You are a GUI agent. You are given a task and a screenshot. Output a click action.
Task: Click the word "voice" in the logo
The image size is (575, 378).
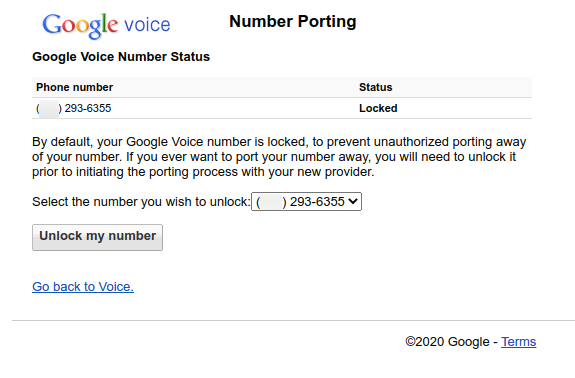pyautogui.click(x=147, y=25)
